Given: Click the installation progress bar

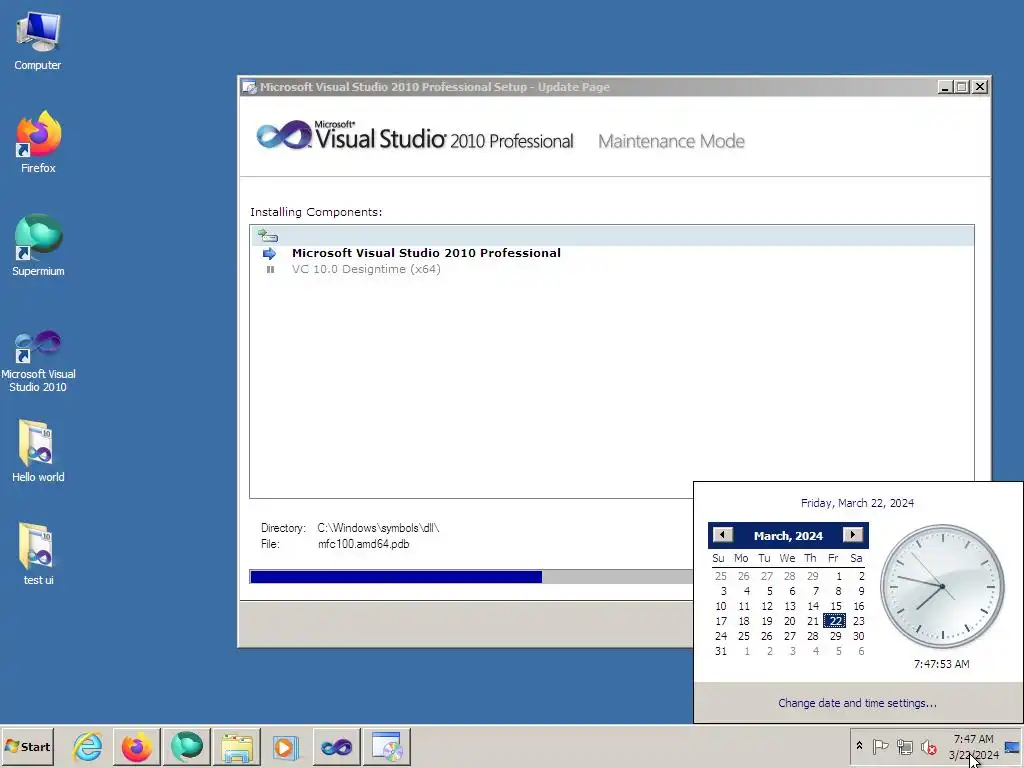Looking at the screenshot, I should pos(471,577).
